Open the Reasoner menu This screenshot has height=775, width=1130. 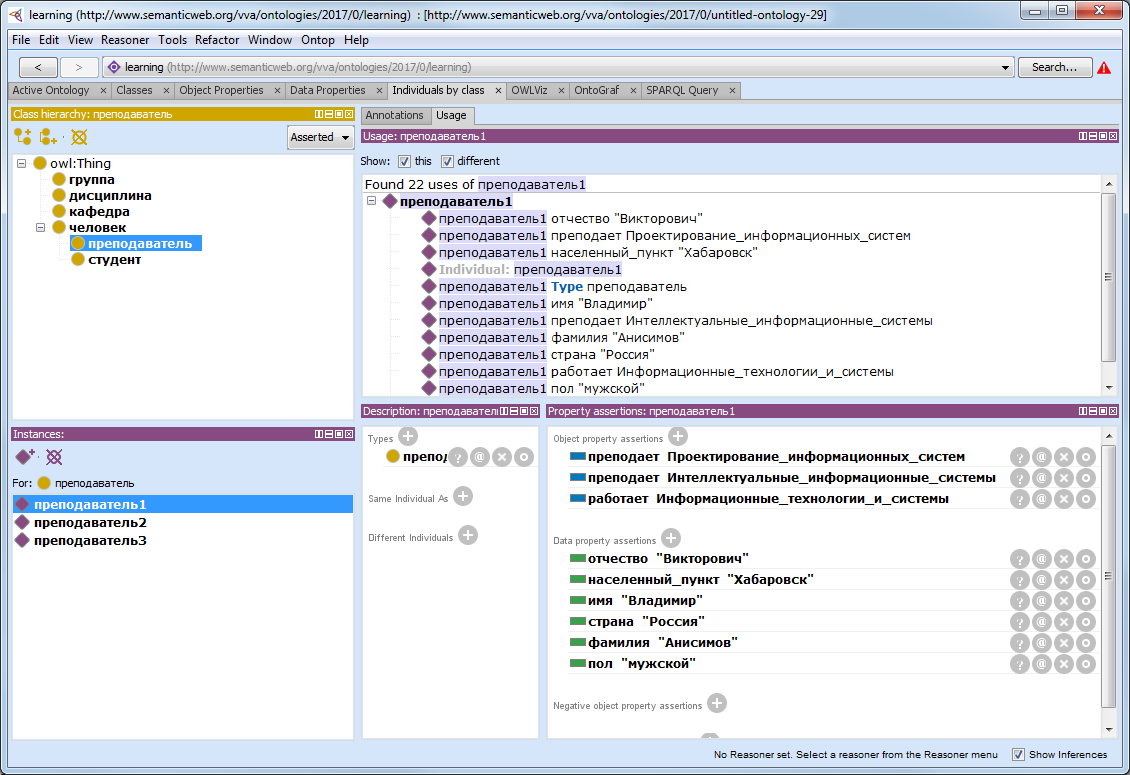[124, 40]
